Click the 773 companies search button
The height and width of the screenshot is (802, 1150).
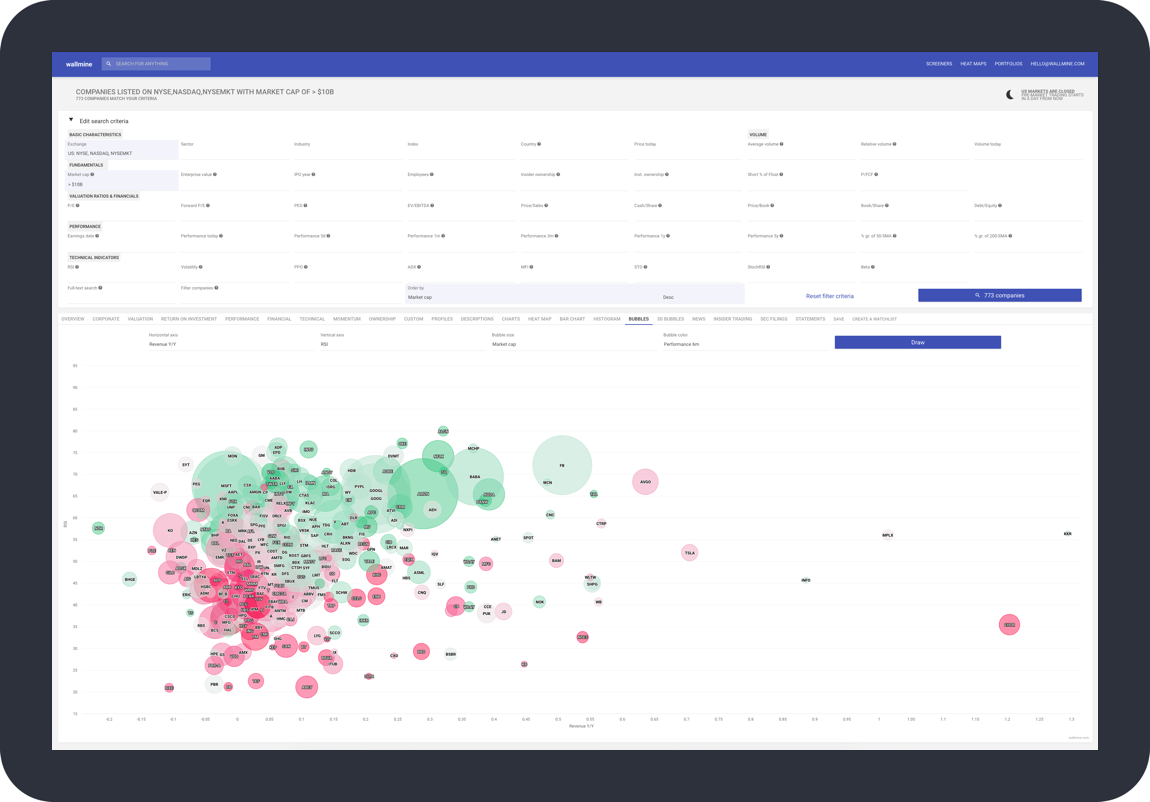(x=1000, y=295)
